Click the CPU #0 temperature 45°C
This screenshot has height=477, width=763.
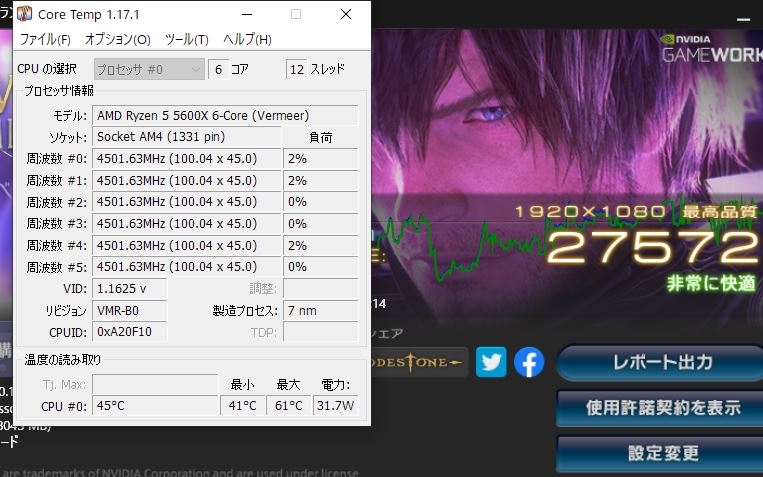[155, 405]
